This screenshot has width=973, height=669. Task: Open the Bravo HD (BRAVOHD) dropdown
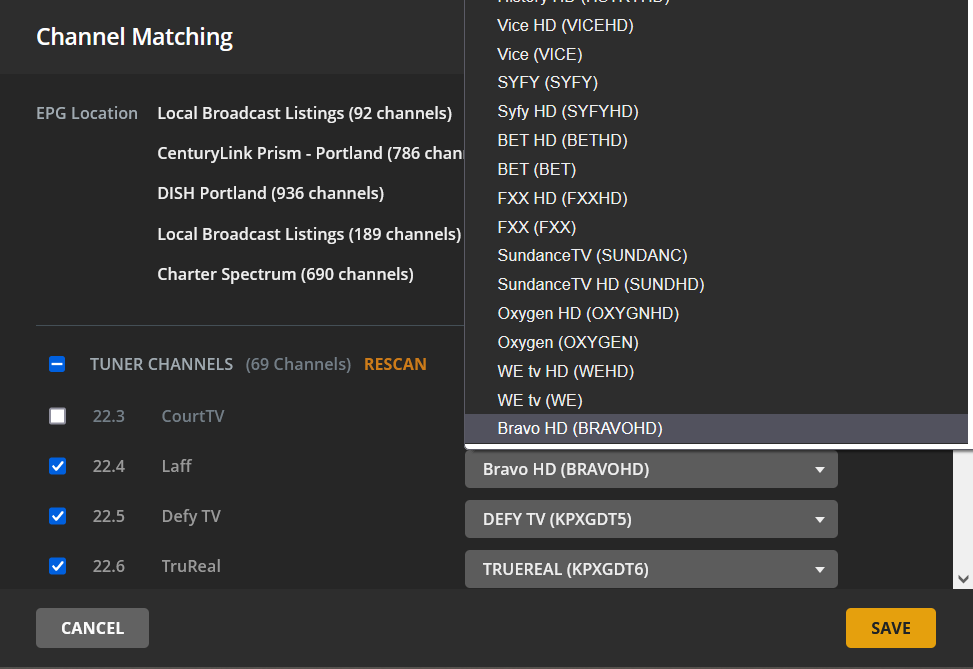click(651, 469)
